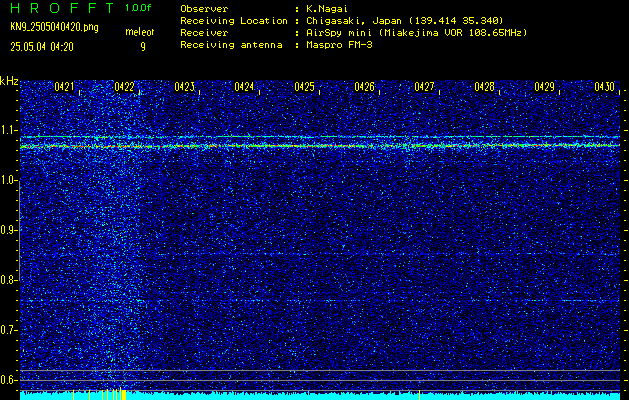Select the AirSpy mini receiver description
The image size is (629, 400).
click(417, 32)
